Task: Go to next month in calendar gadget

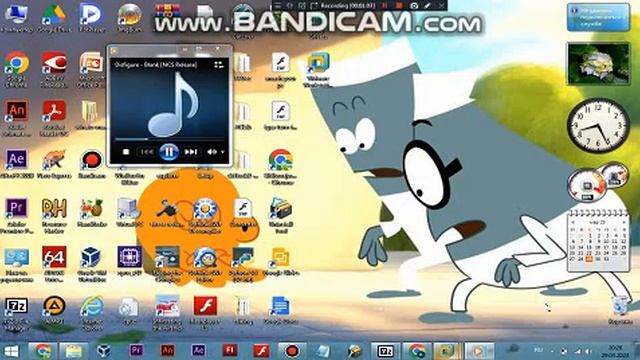Action: point(624,222)
